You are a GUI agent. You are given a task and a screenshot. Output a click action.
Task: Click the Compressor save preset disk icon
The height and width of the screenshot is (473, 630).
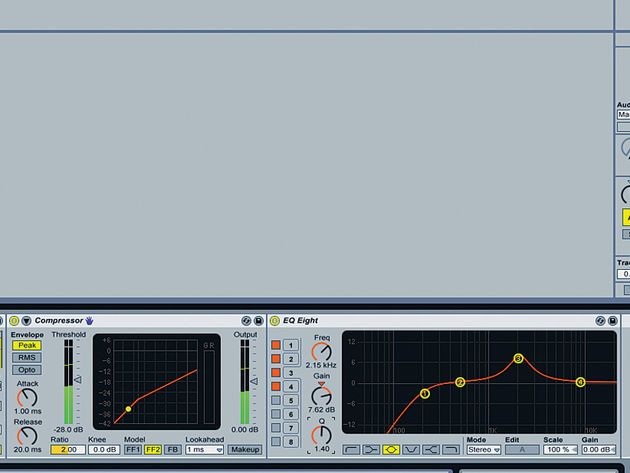tap(258, 321)
